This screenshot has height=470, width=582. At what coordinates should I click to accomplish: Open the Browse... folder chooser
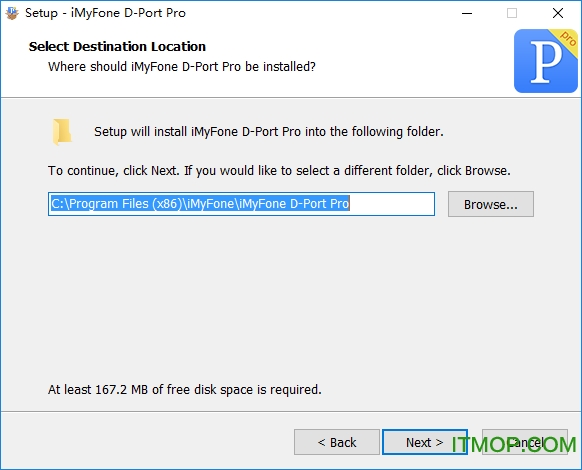click(491, 204)
